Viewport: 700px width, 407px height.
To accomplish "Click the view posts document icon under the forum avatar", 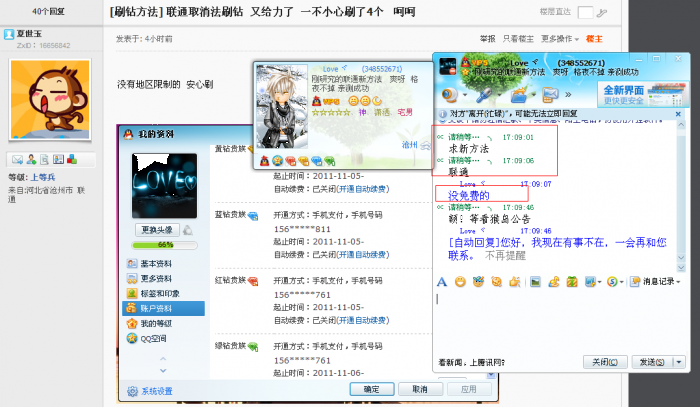I will point(45,159).
